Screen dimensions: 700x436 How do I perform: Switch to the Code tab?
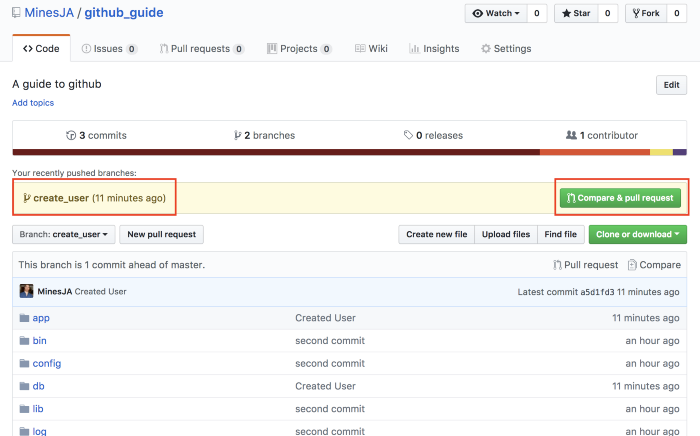coord(41,49)
